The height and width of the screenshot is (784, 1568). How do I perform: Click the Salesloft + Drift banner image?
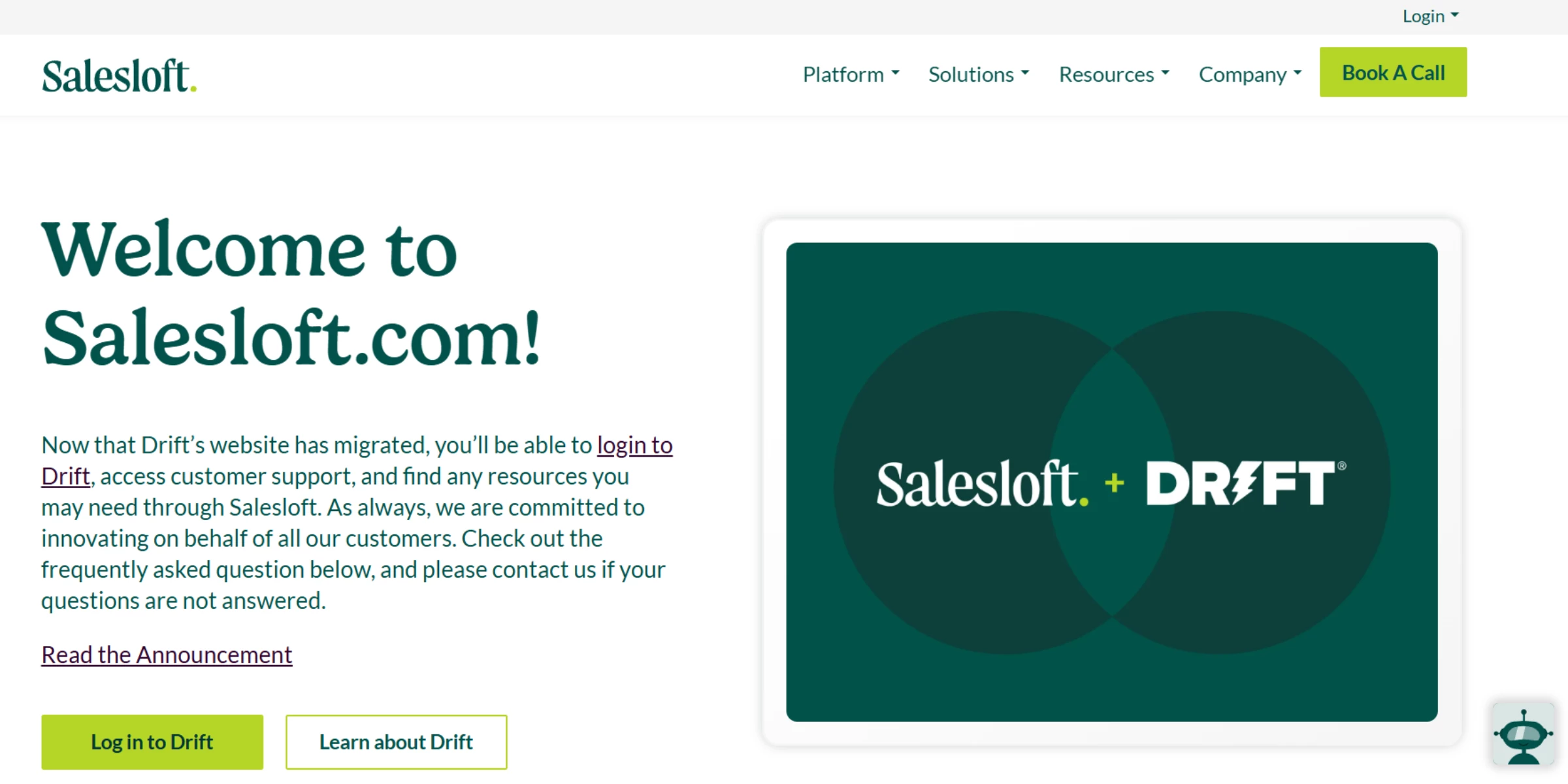(x=1111, y=482)
